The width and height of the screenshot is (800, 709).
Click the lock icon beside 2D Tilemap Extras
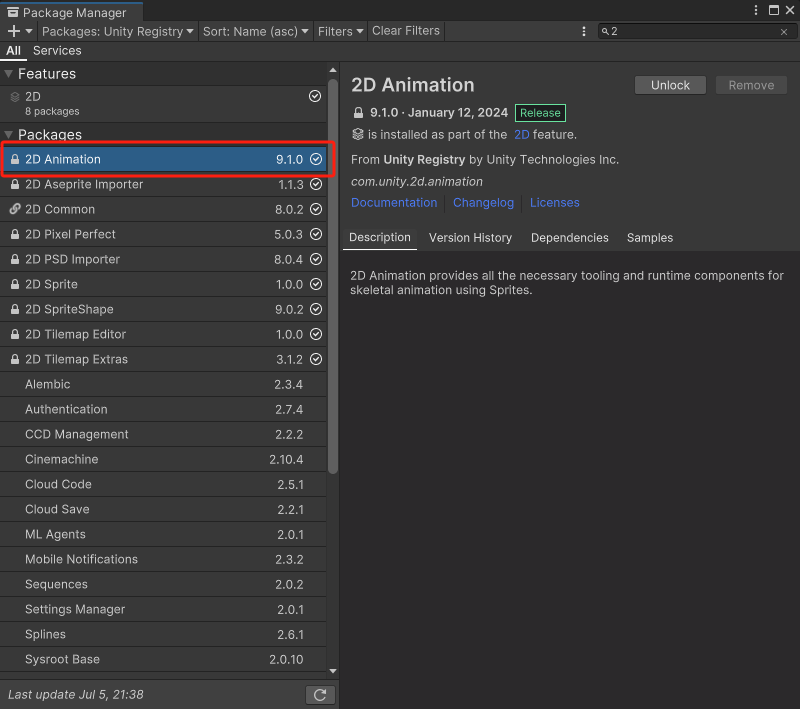coord(15,359)
